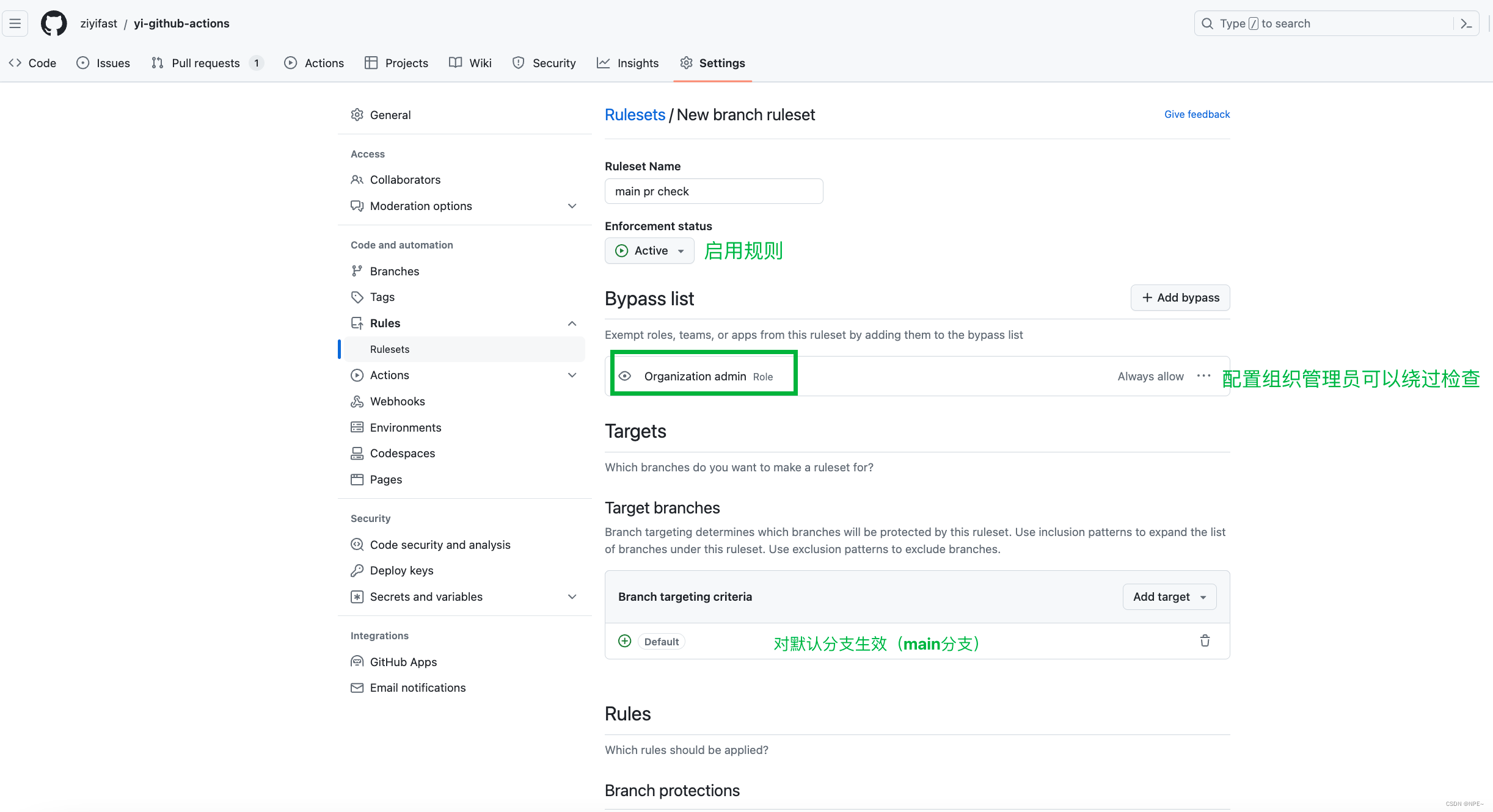This screenshot has width=1493, height=812.
Task: Click the Deploy keys key icon
Action: point(357,571)
